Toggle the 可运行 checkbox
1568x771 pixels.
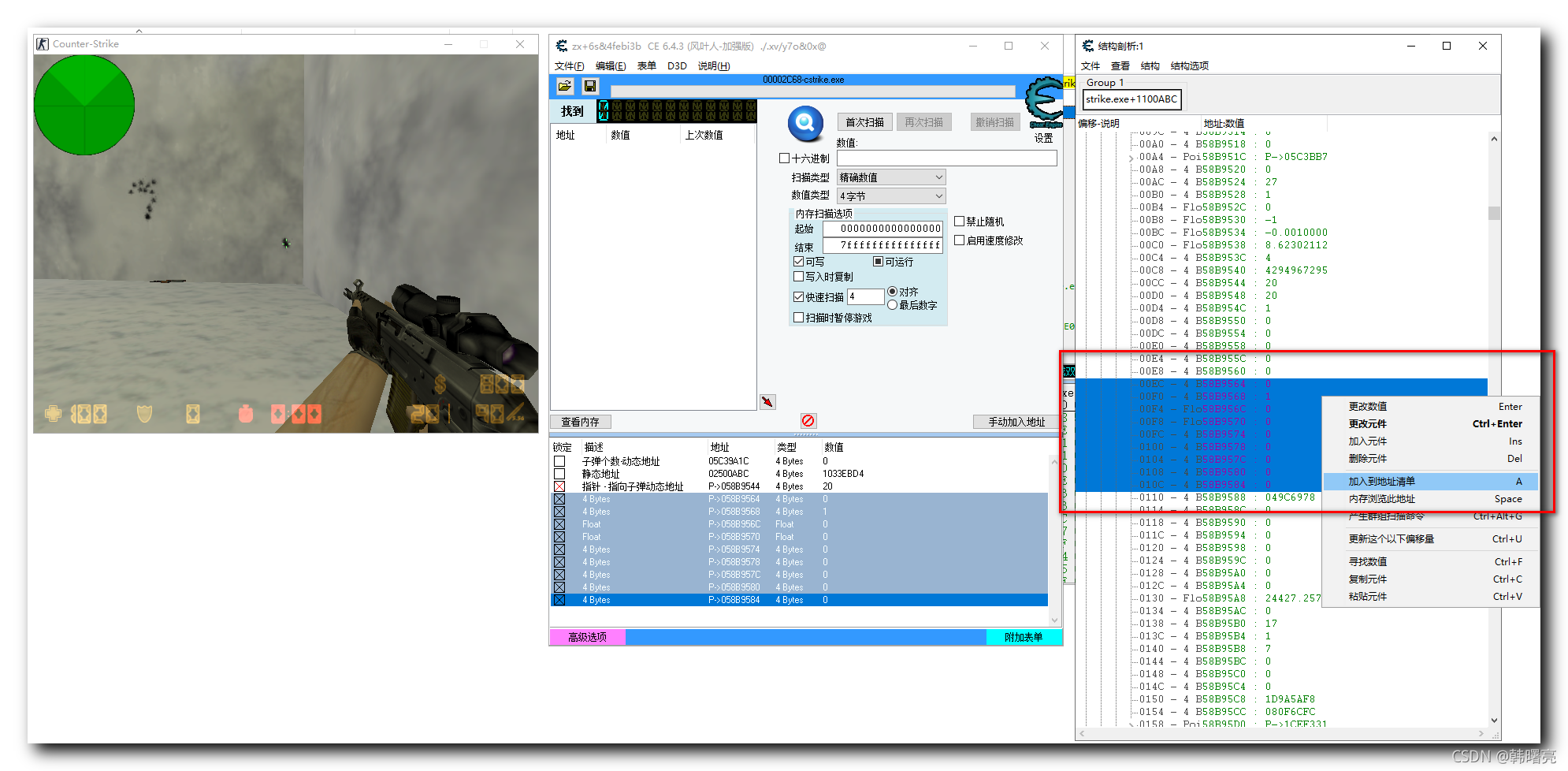[x=878, y=262]
